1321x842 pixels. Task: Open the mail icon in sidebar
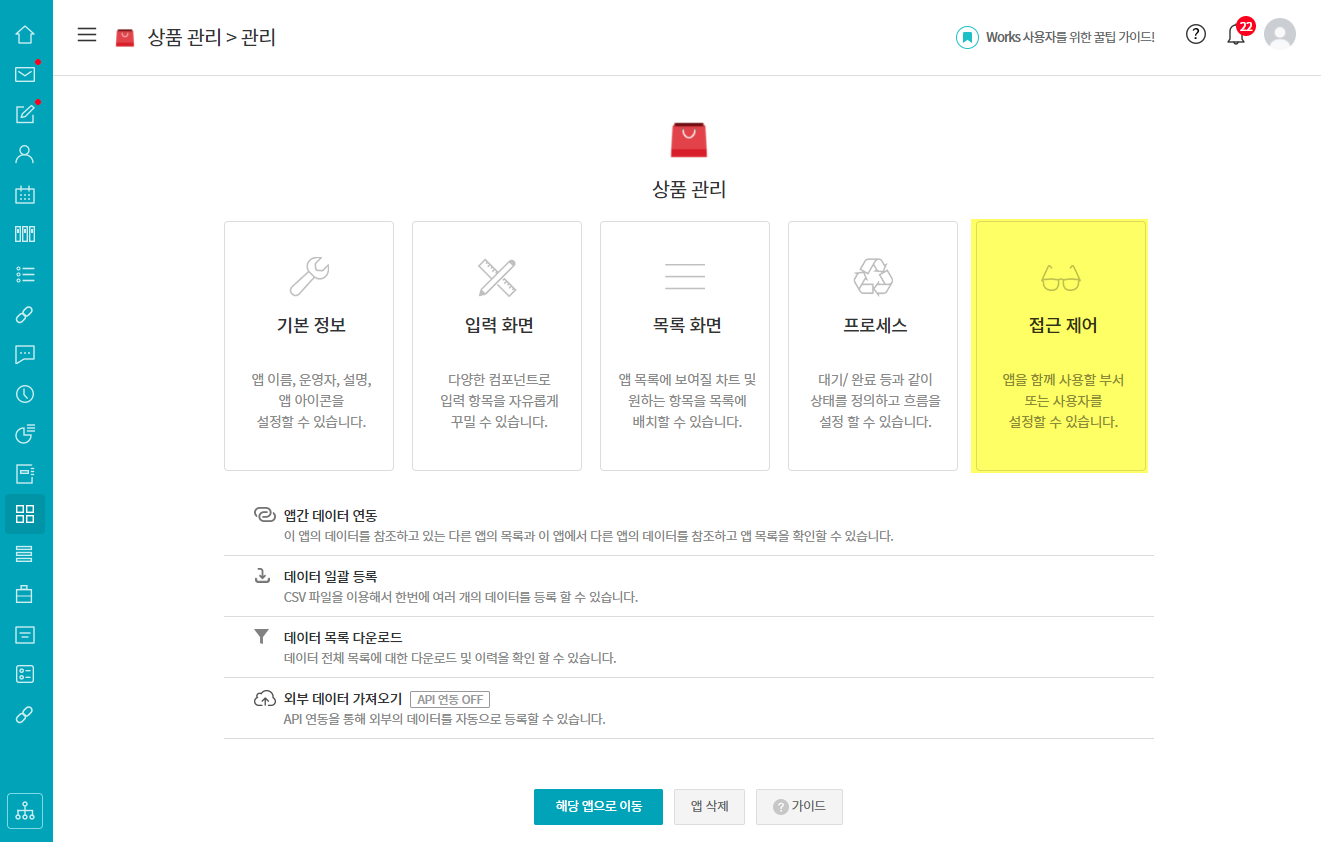[x=25, y=74]
